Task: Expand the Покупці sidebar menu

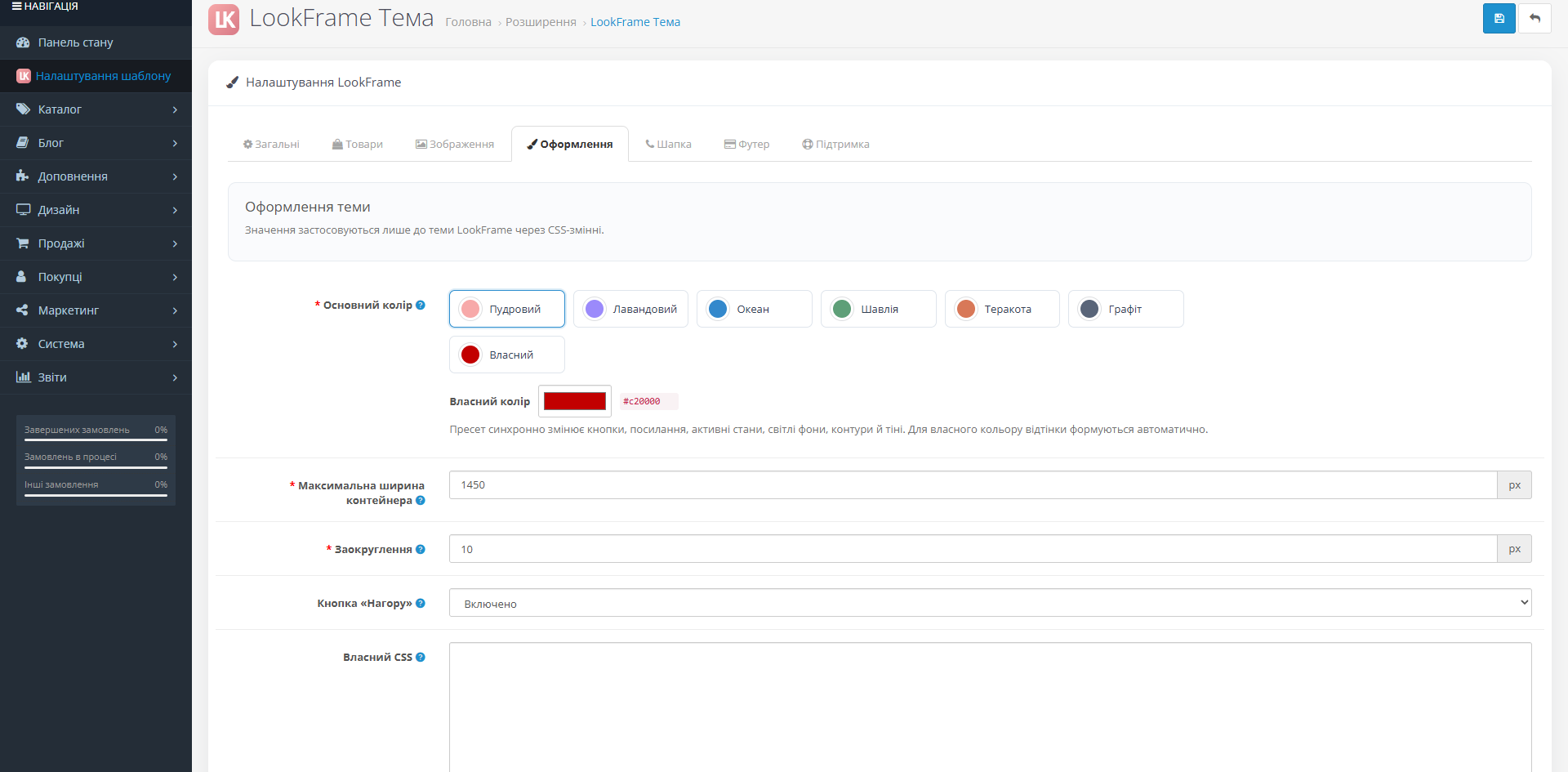Action: 96,276
